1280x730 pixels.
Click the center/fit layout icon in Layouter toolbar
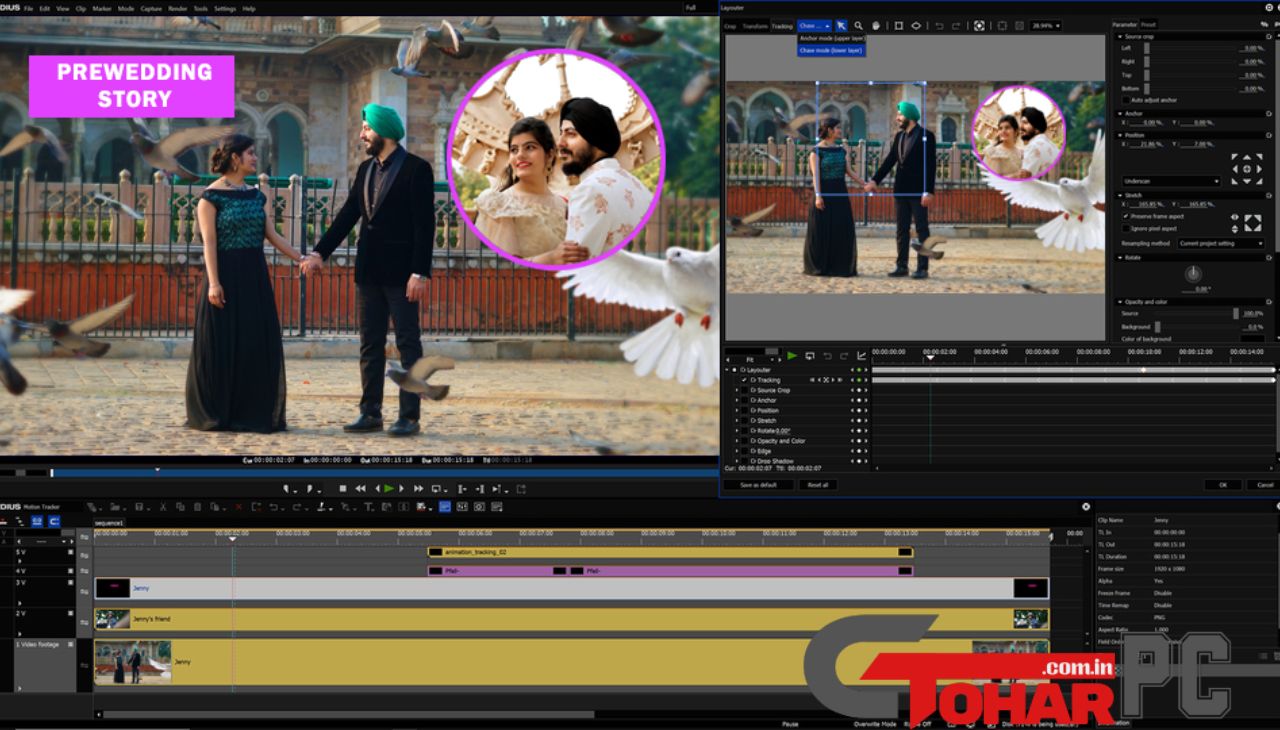point(979,26)
